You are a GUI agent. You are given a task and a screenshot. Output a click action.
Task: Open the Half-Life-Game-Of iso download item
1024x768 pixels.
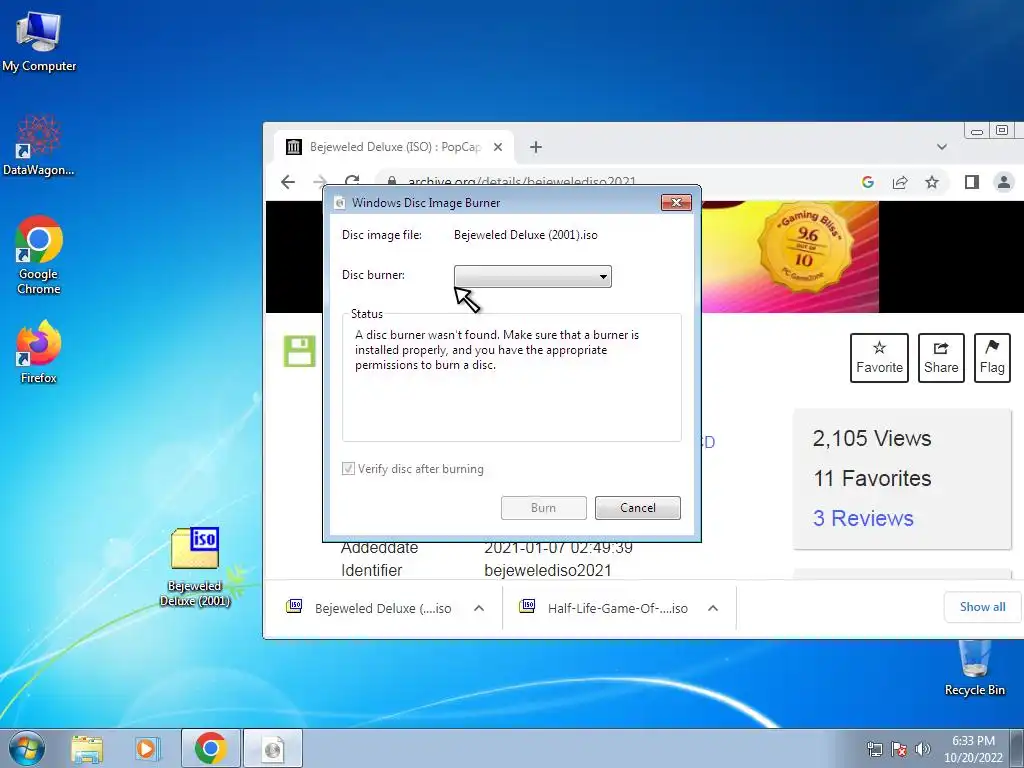click(604, 608)
